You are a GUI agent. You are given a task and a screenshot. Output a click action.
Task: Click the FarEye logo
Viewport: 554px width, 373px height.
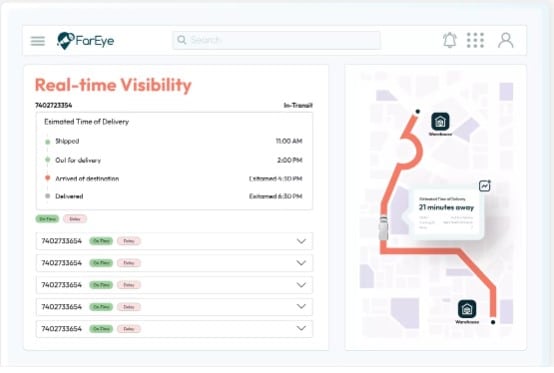pos(86,41)
